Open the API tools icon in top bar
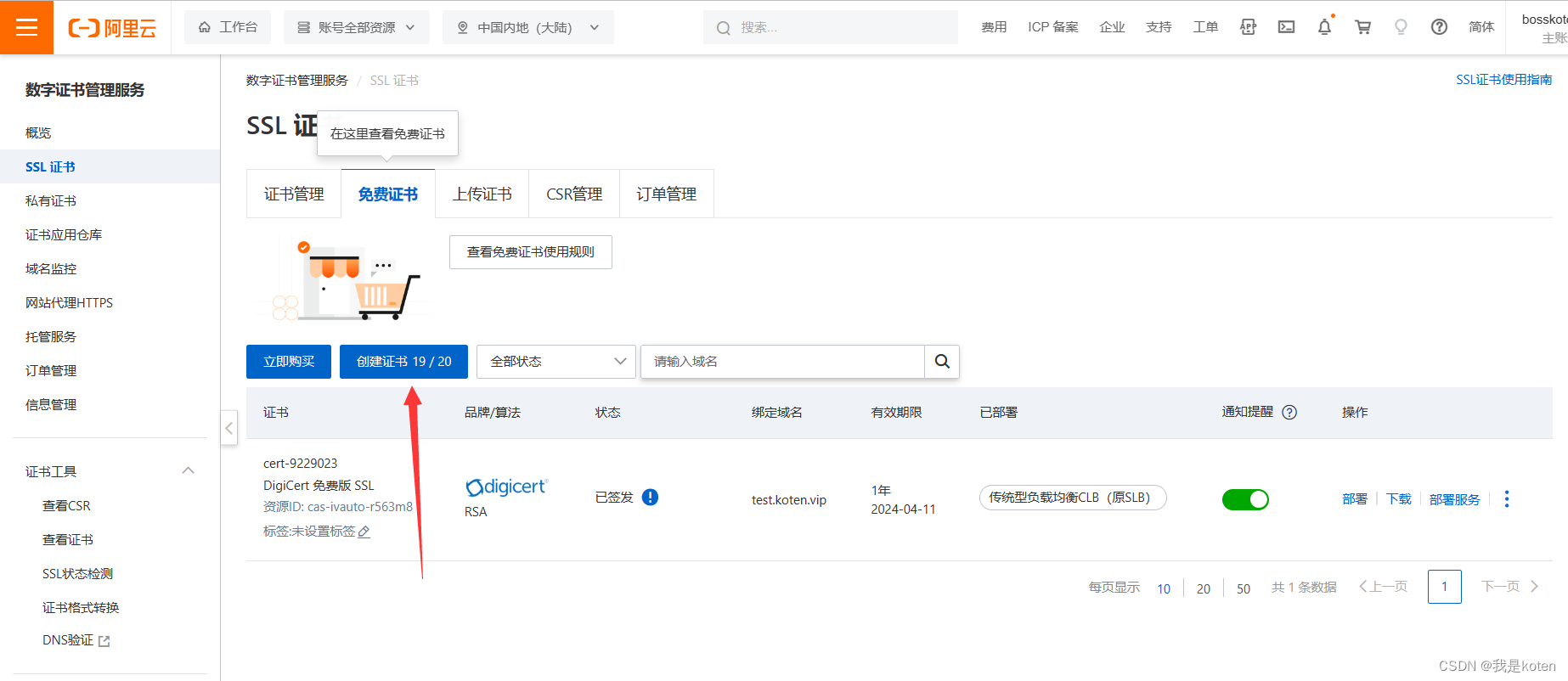Viewport: 1568px width, 681px height. pos(1248,27)
